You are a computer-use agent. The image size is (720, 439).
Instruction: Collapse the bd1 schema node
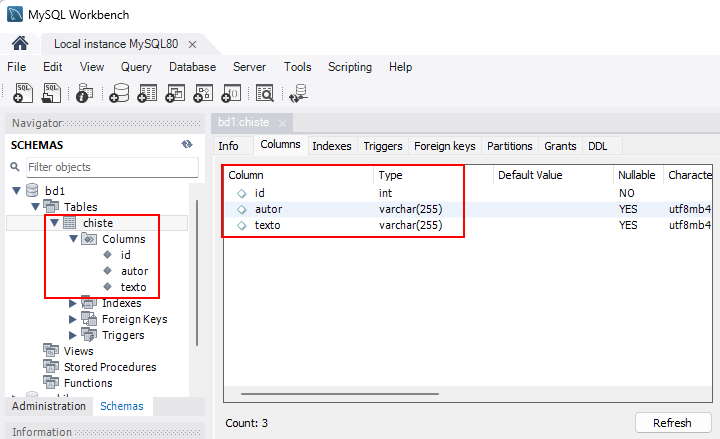coord(17,190)
